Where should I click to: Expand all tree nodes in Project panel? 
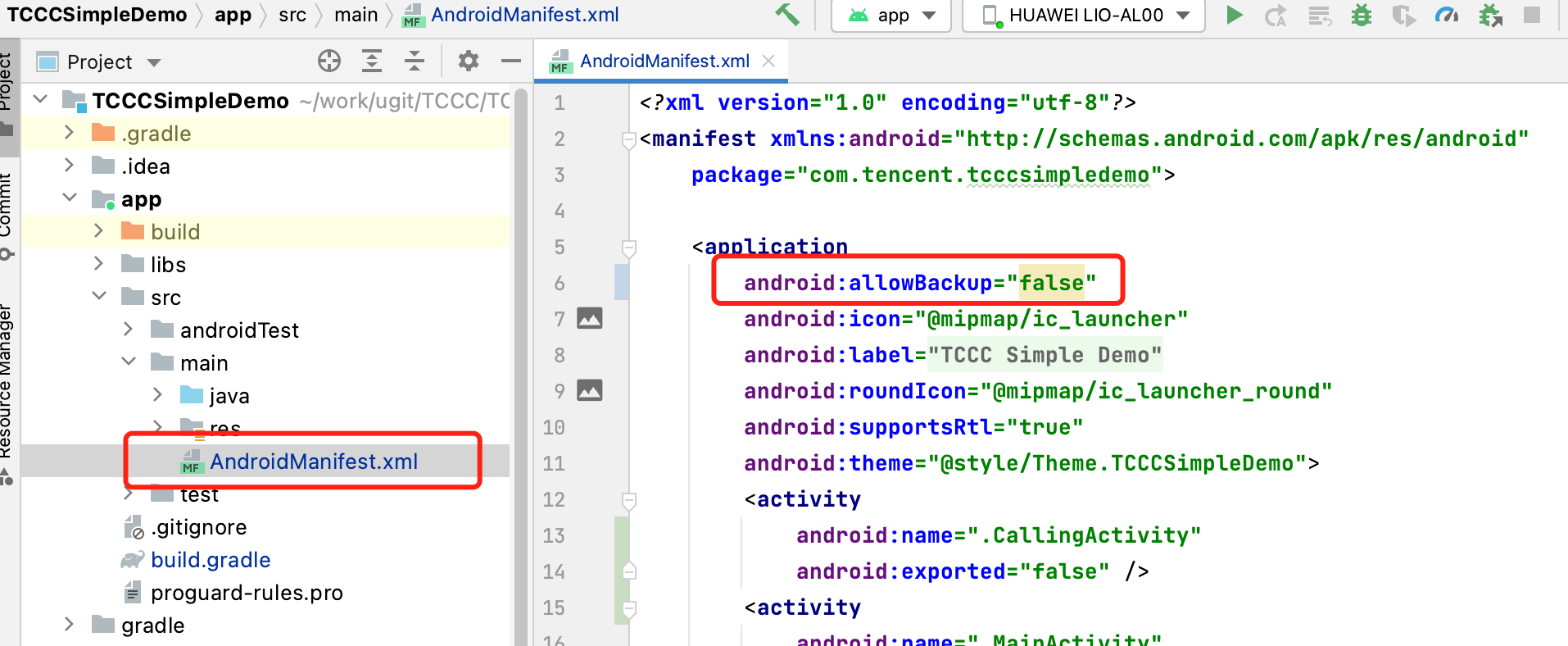pyautogui.click(x=372, y=61)
